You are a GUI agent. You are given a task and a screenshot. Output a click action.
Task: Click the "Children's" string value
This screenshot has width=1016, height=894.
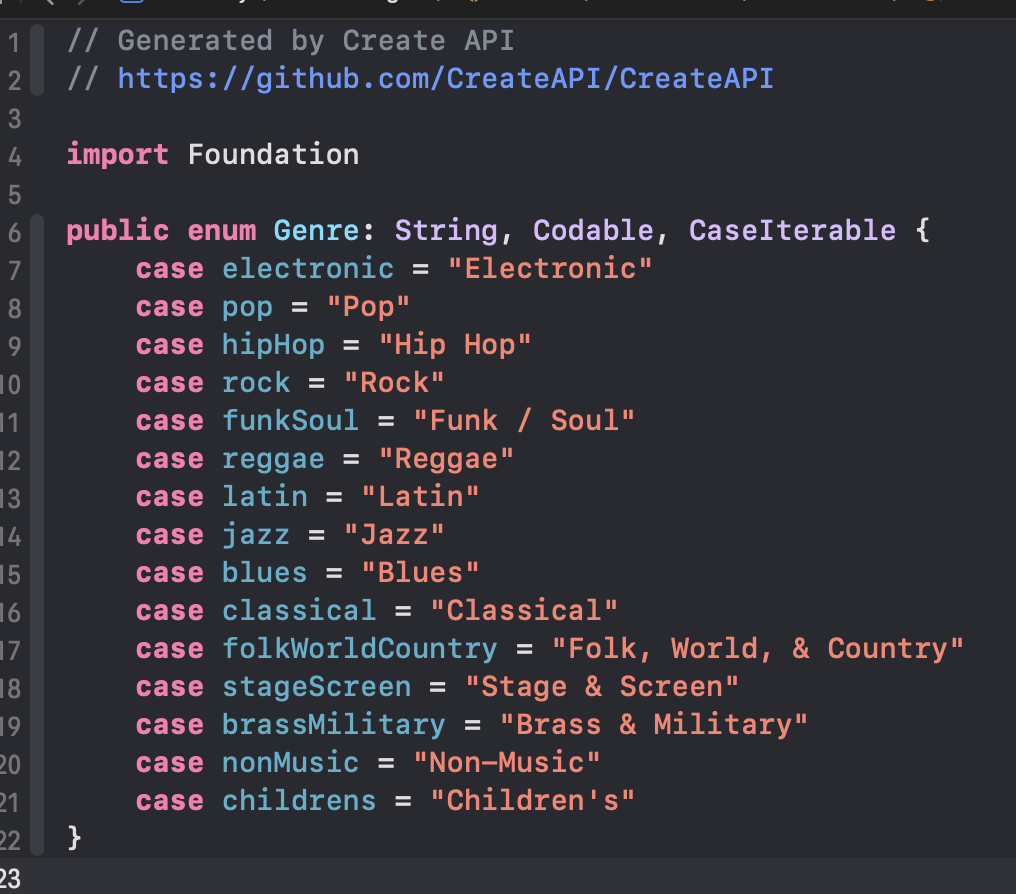point(533,801)
